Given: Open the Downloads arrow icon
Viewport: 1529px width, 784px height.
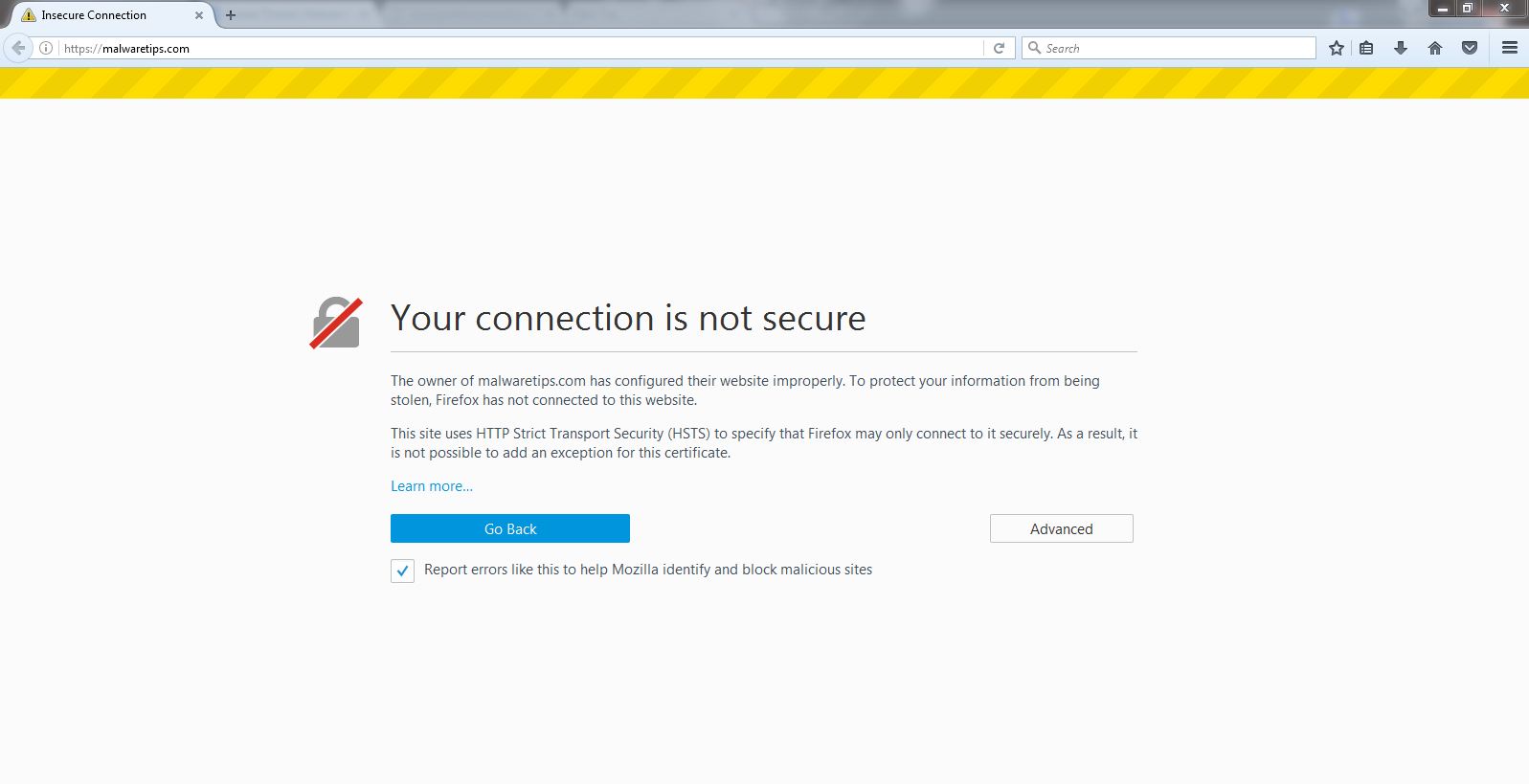Looking at the screenshot, I should pos(1400,48).
